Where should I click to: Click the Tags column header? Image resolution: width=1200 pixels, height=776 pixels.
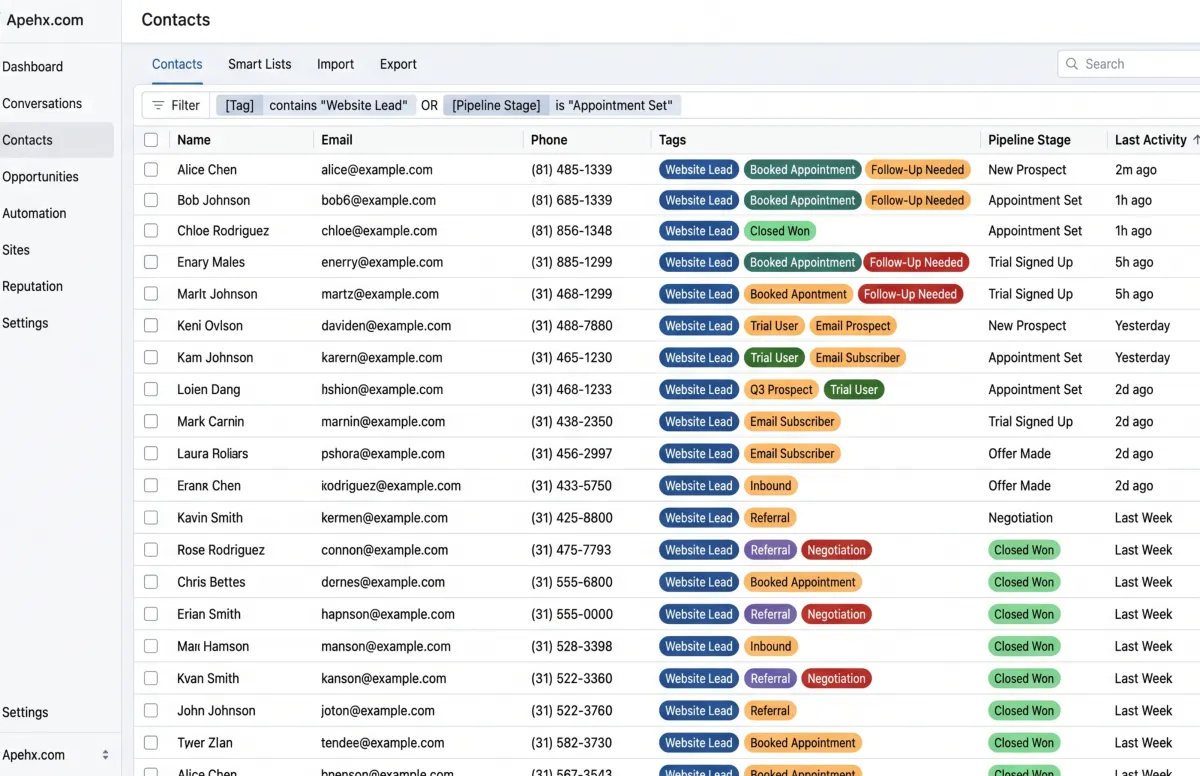[x=672, y=140]
